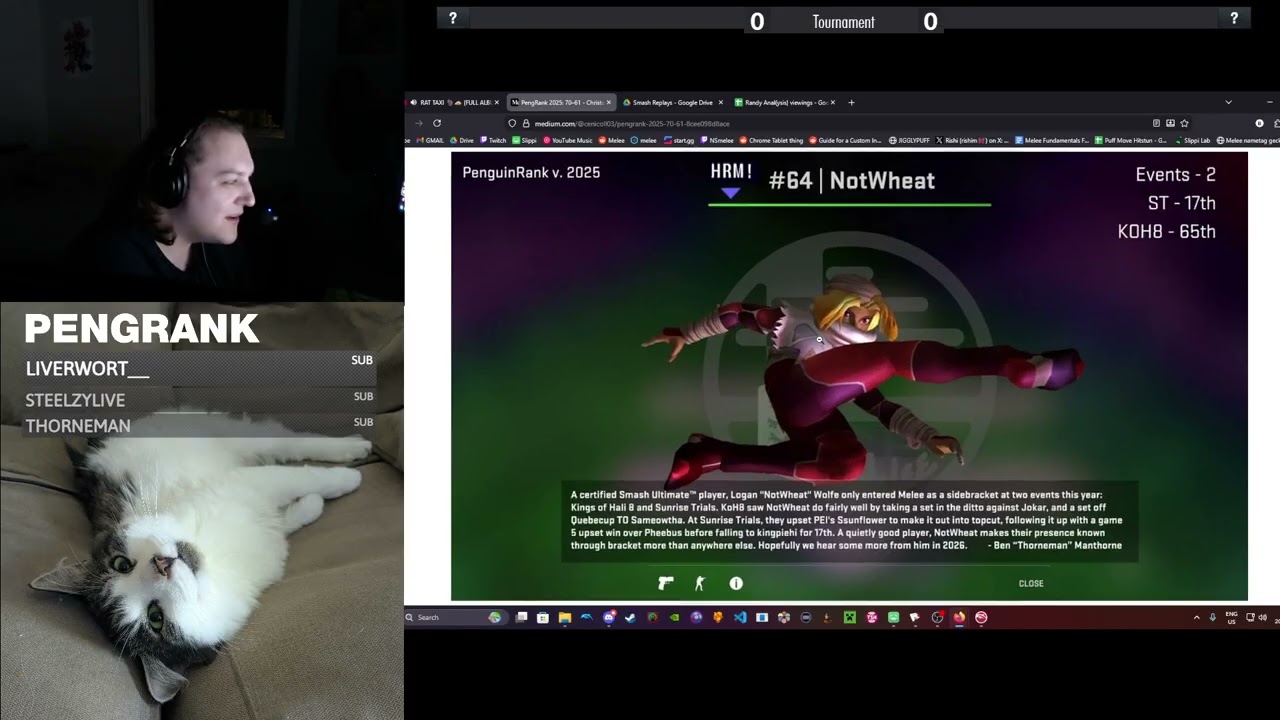
Task: Open the Twitch bookmark
Action: pyautogui.click(x=493, y=140)
